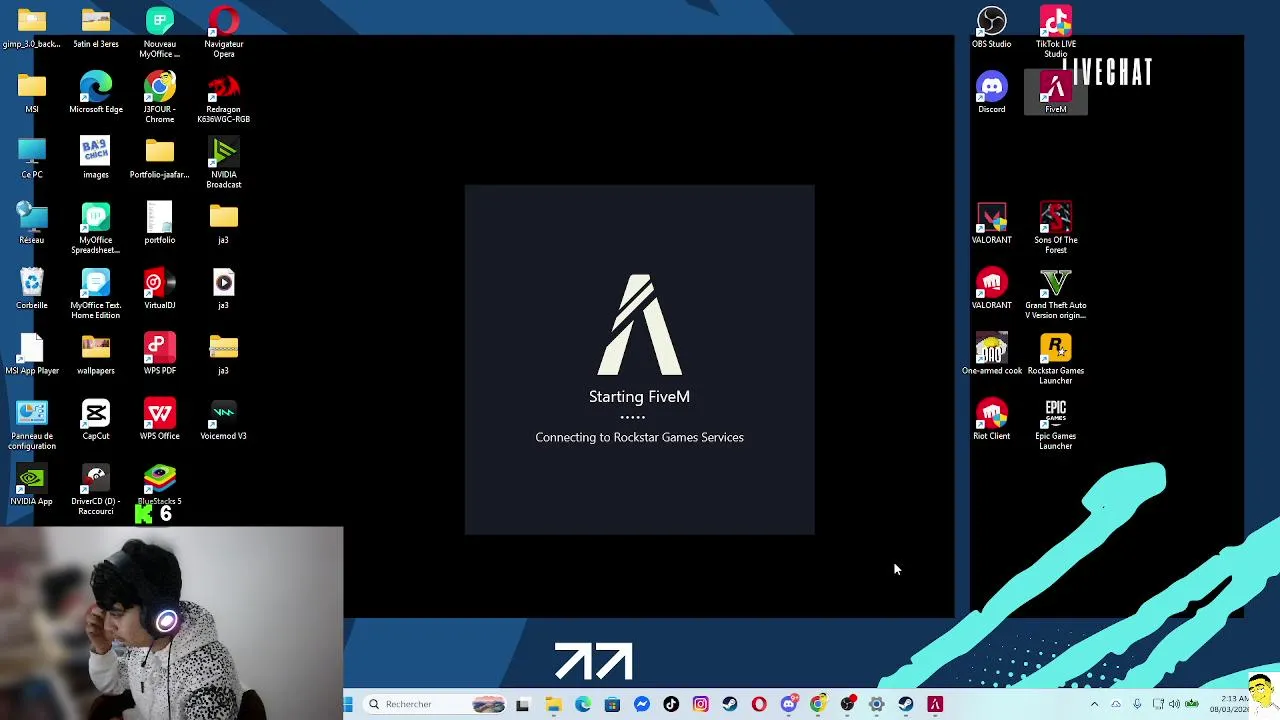Open the images file
This screenshot has height=720, width=1280.
95,158
